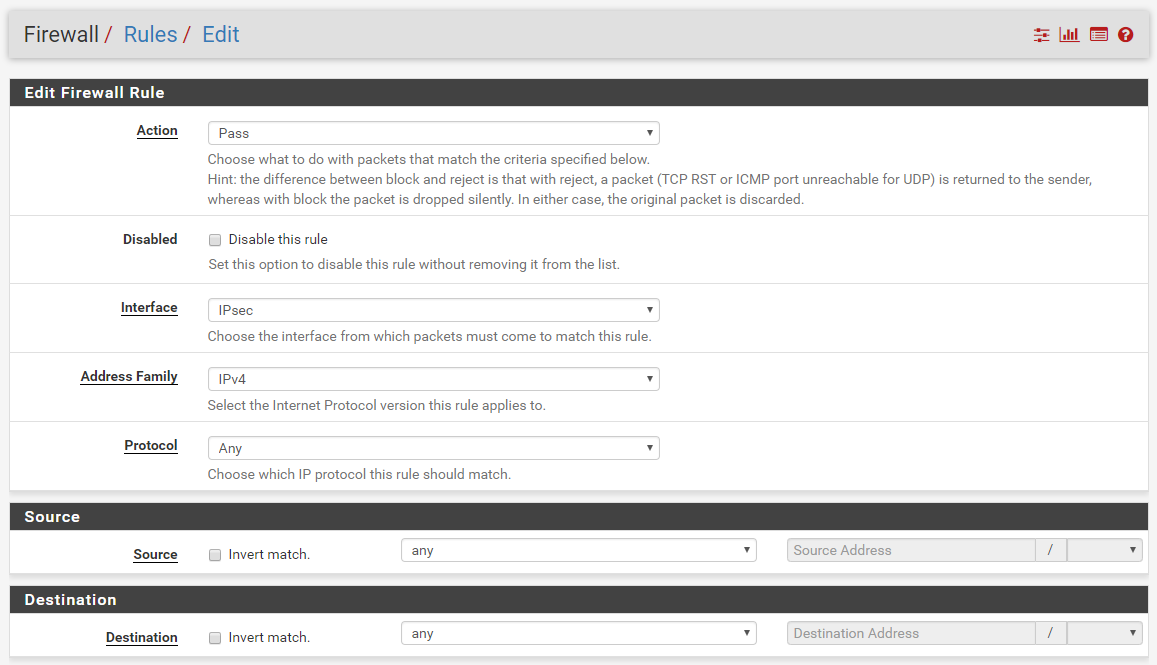The height and width of the screenshot is (665, 1157).
Task: Click the underlined Destination label
Action: coord(142,638)
